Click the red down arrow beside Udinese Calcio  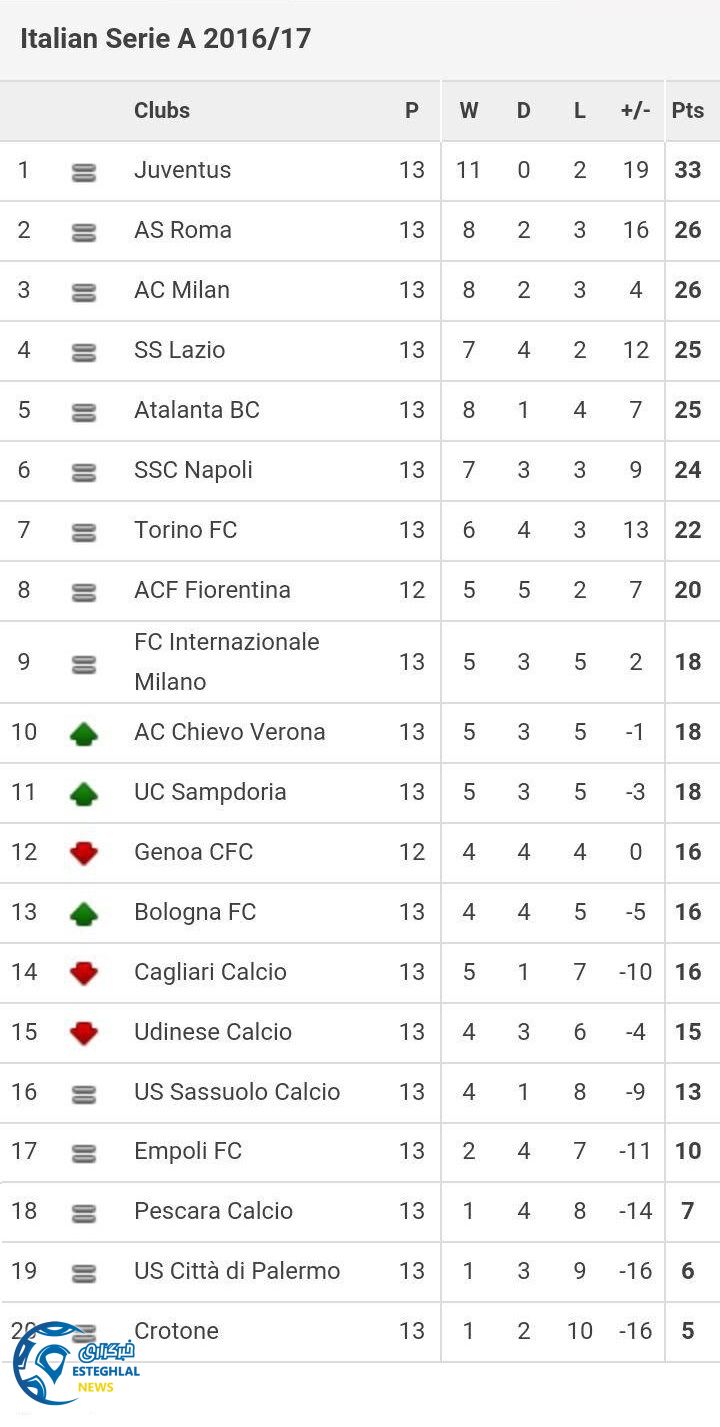point(84,1033)
